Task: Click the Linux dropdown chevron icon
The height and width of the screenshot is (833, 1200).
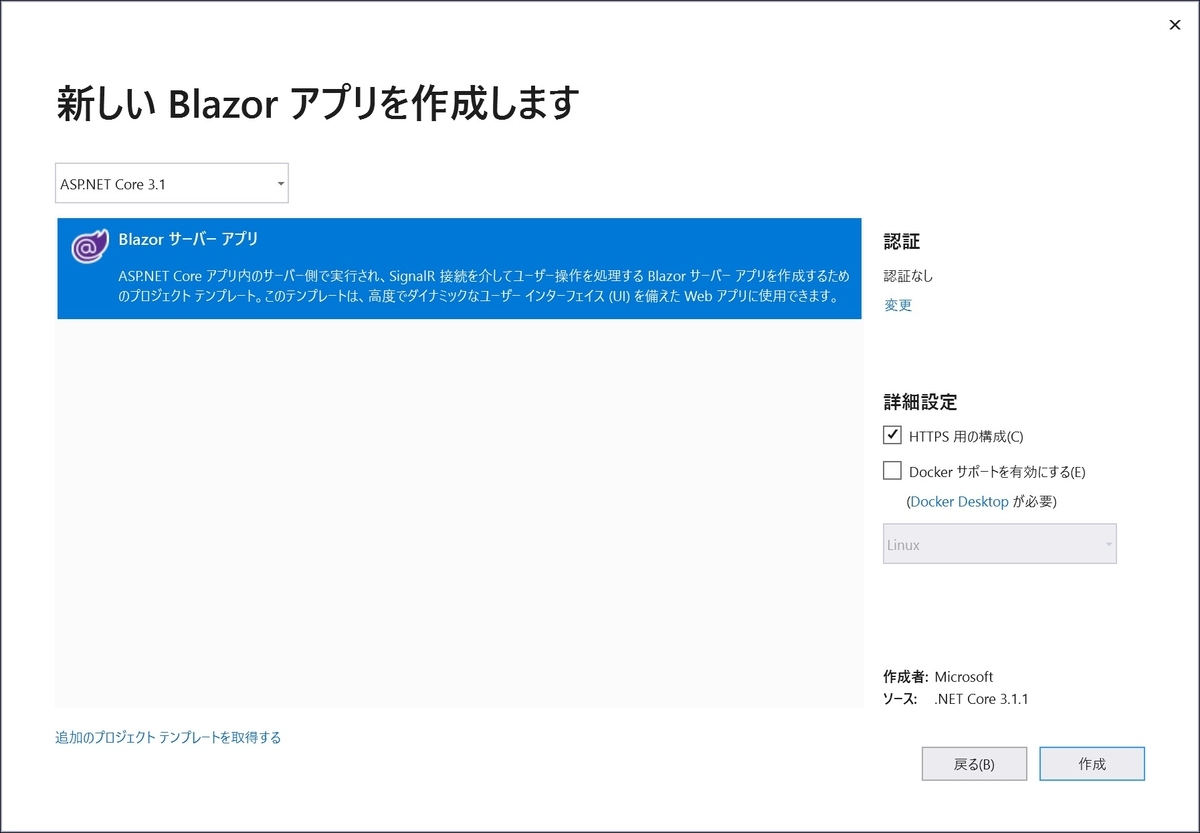Action: [1109, 543]
